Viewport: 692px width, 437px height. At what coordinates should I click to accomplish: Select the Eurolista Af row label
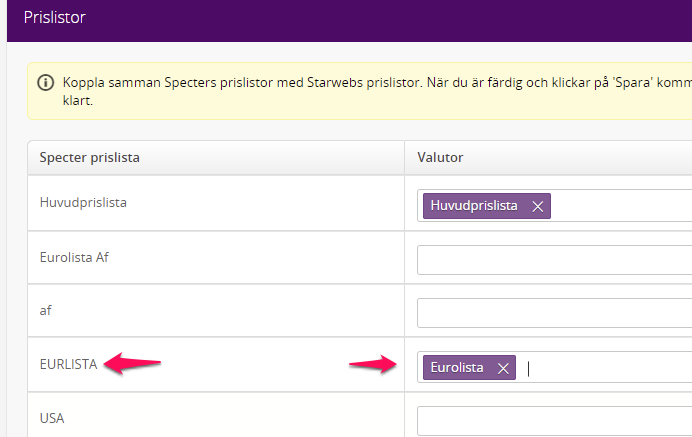(73, 256)
